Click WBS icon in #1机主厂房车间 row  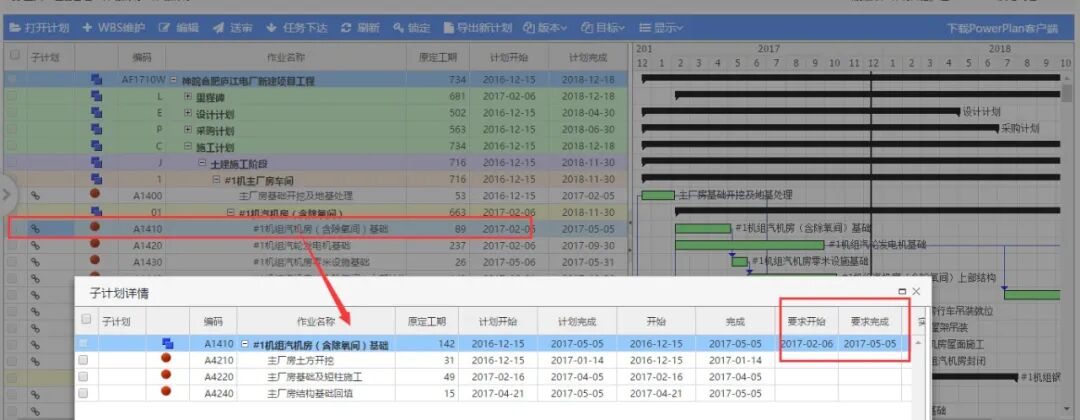96,179
